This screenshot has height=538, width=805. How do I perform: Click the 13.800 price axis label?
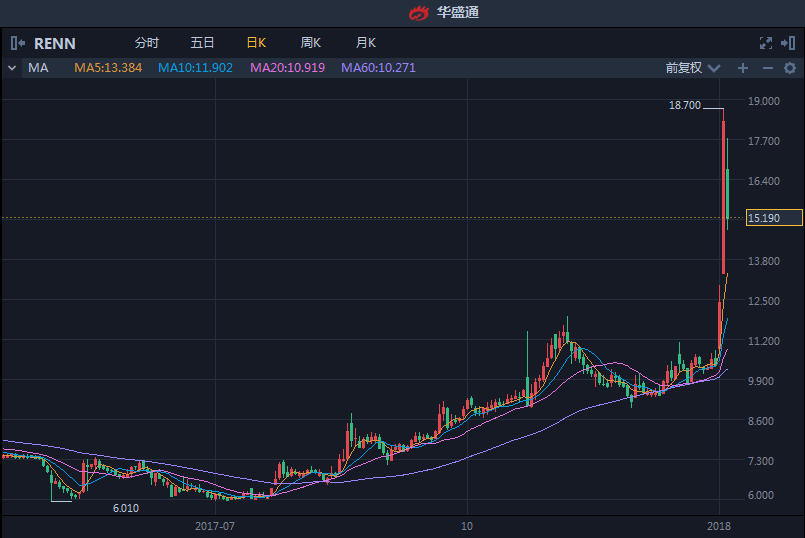coord(763,261)
